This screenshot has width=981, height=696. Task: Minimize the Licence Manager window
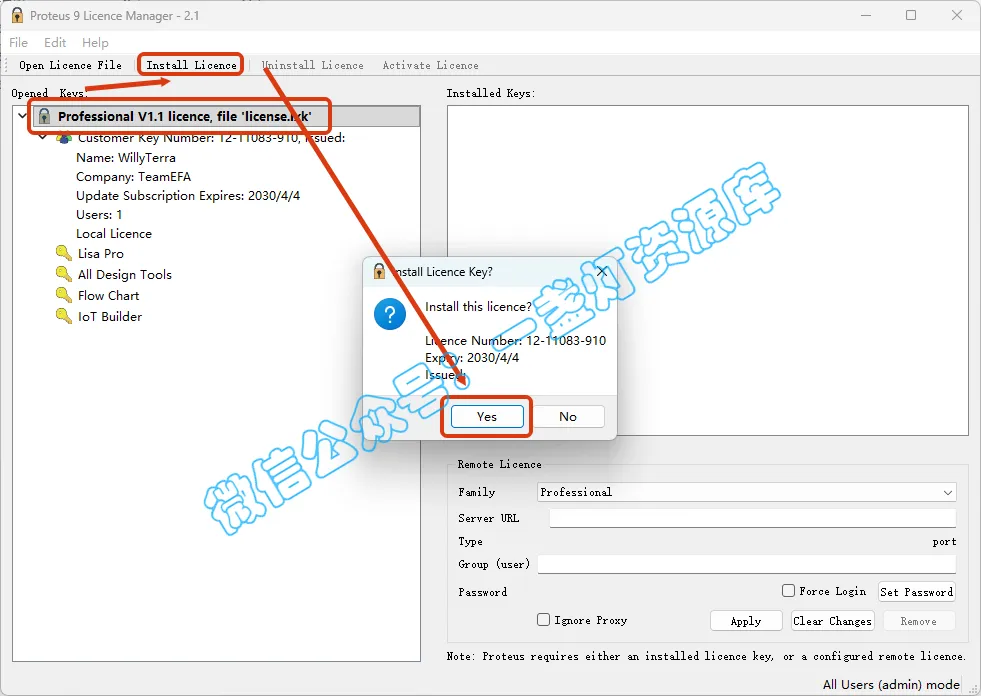[866, 15]
